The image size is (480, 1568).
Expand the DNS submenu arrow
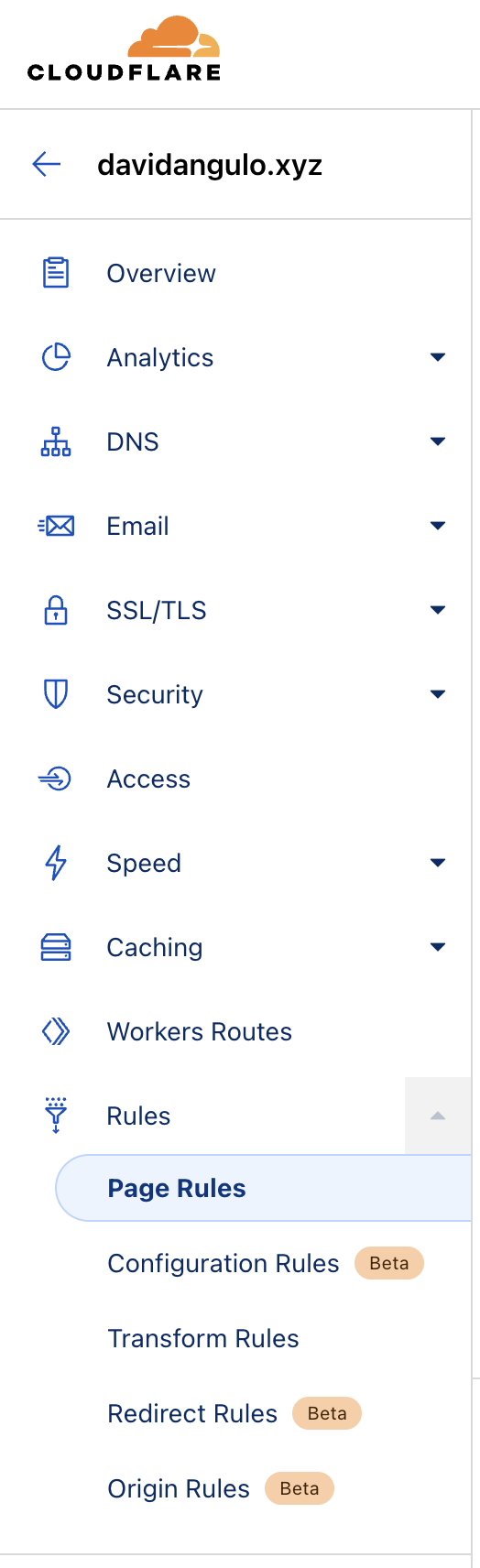click(438, 441)
